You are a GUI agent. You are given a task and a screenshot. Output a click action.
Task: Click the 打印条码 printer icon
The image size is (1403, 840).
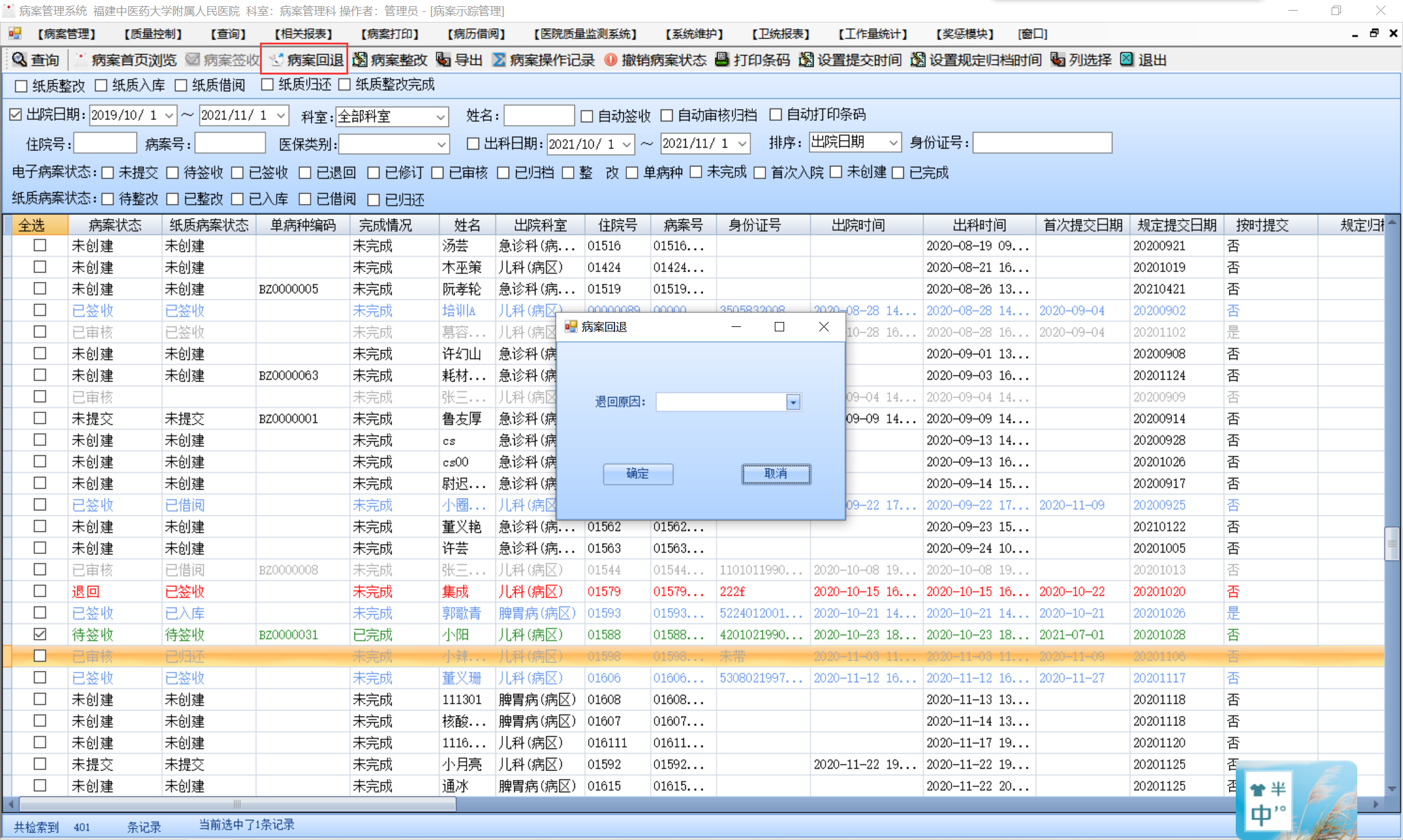pos(722,60)
